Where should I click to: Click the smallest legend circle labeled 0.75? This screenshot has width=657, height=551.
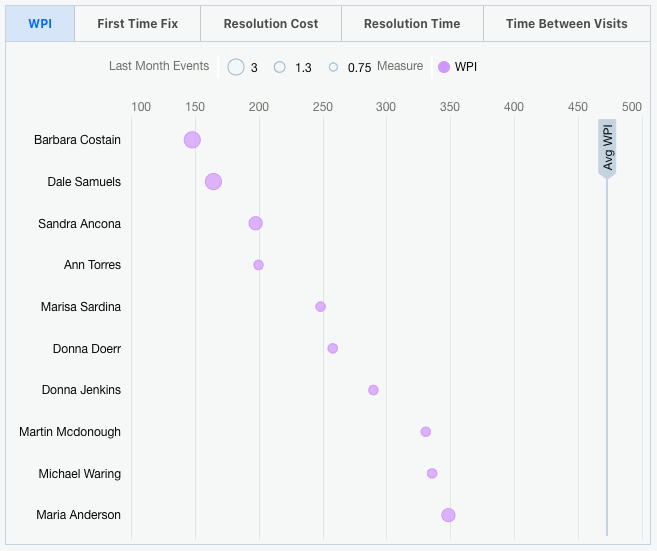pyautogui.click(x=334, y=67)
